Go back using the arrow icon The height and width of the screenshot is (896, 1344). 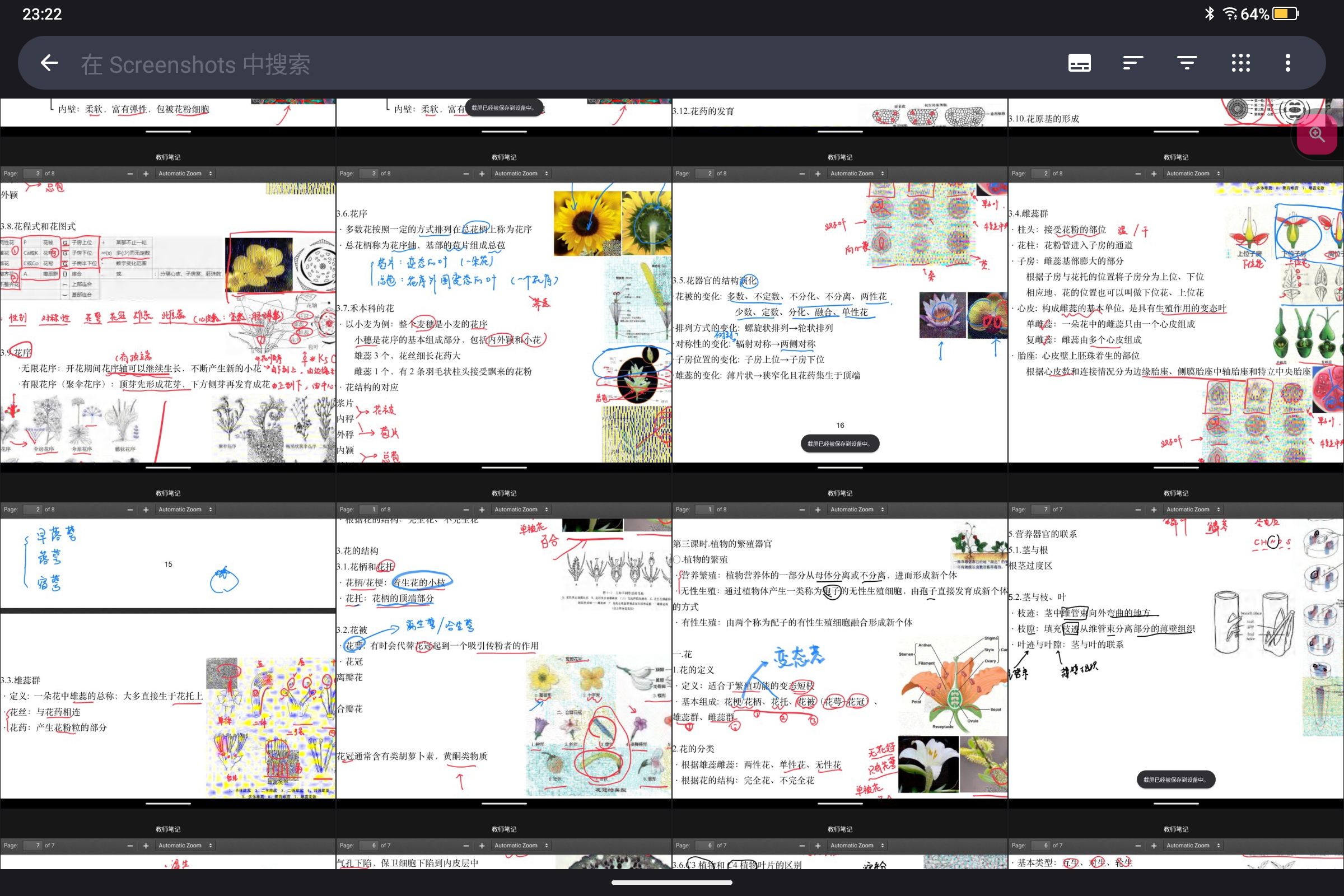(50, 63)
